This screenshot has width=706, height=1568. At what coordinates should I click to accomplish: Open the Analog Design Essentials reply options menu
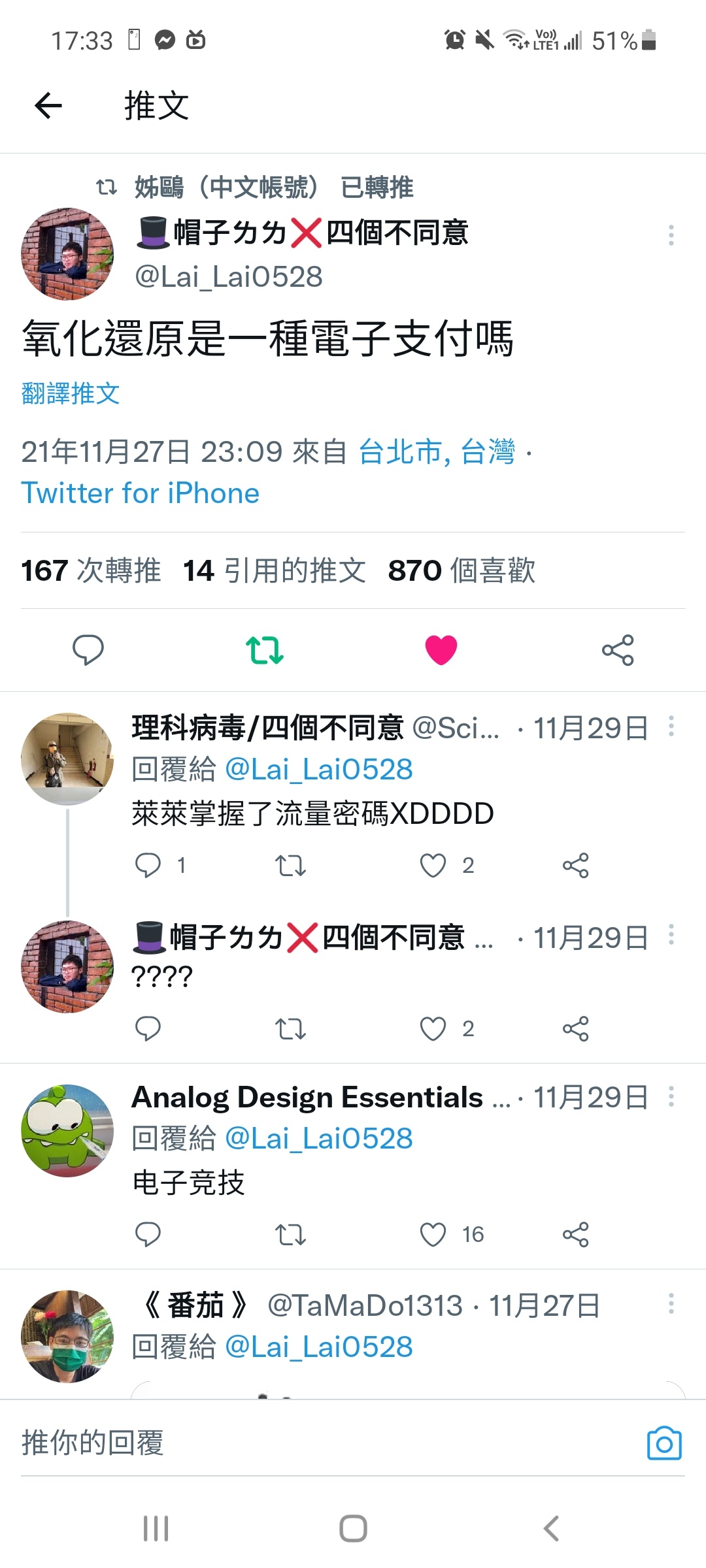671,1096
